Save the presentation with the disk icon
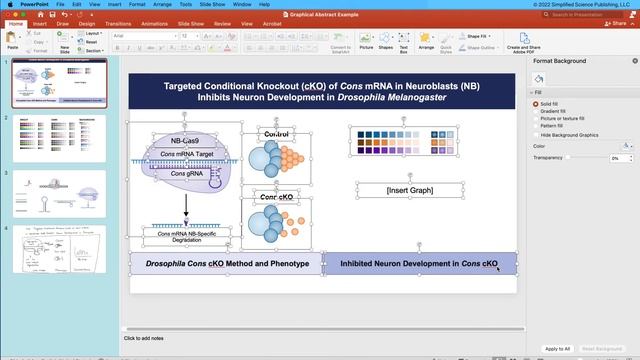 click(x=52, y=14)
